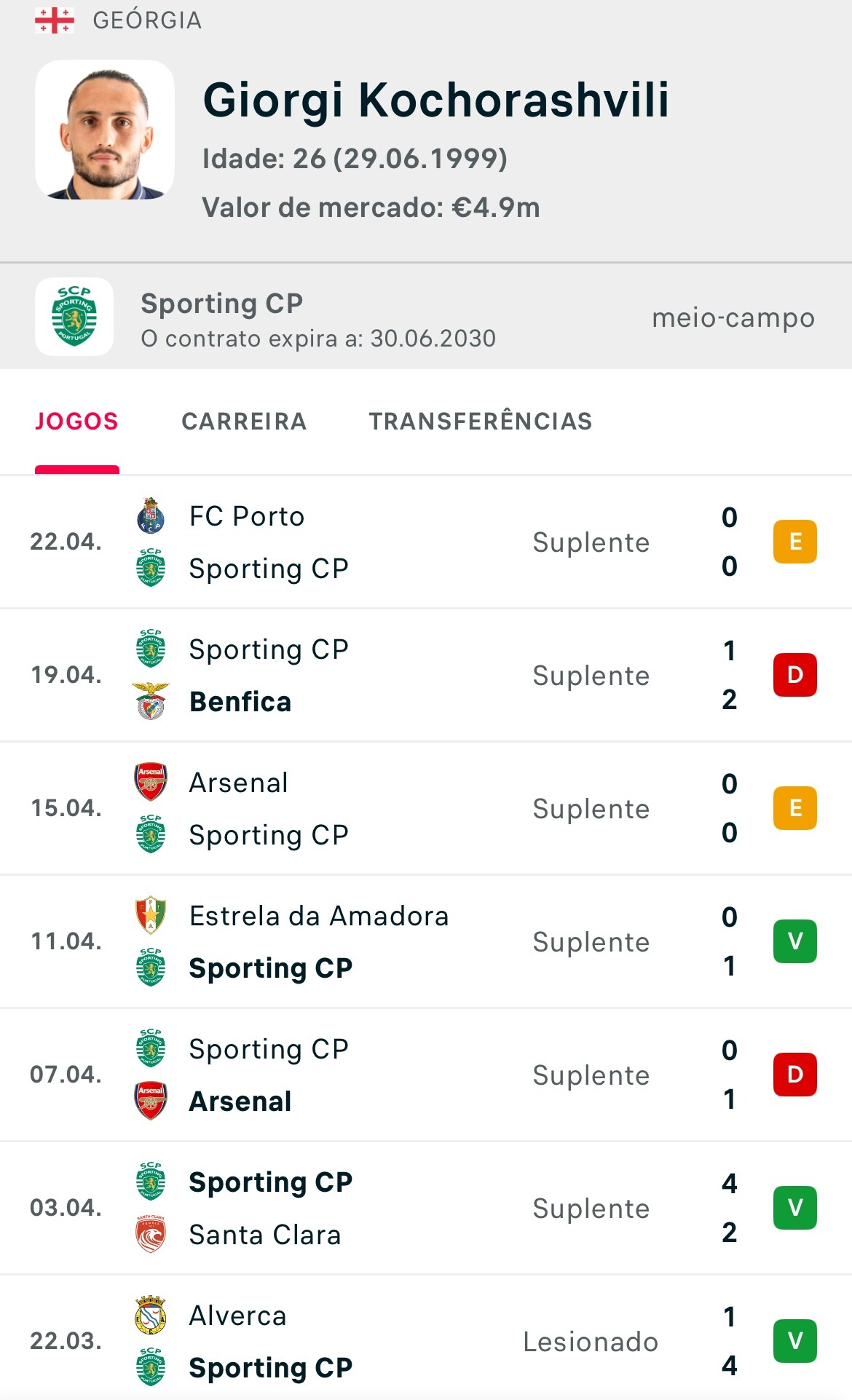Click the Benfica eagle crest
The height and width of the screenshot is (1400, 852).
151,701
